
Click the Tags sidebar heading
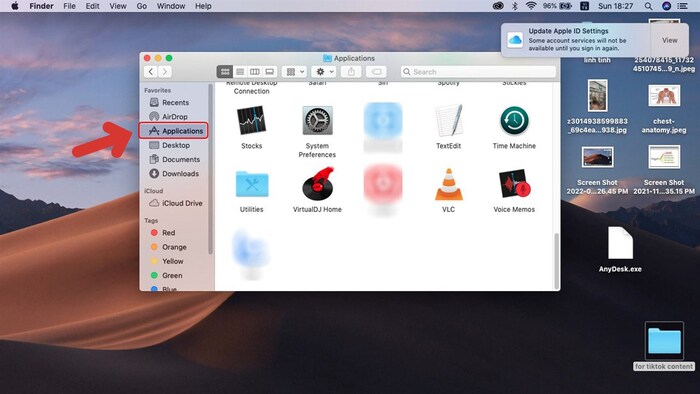[151, 220]
